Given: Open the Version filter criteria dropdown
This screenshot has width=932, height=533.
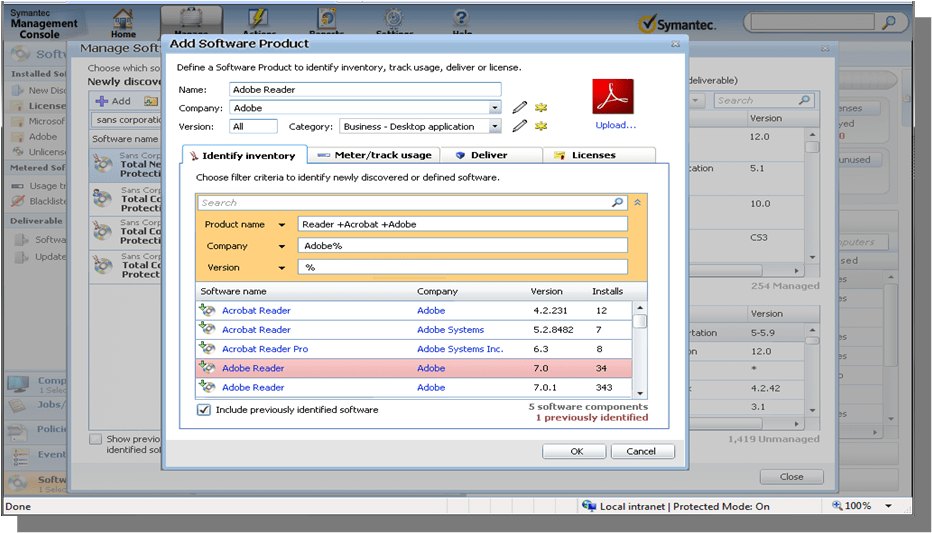Looking at the screenshot, I should click(282, 267).
